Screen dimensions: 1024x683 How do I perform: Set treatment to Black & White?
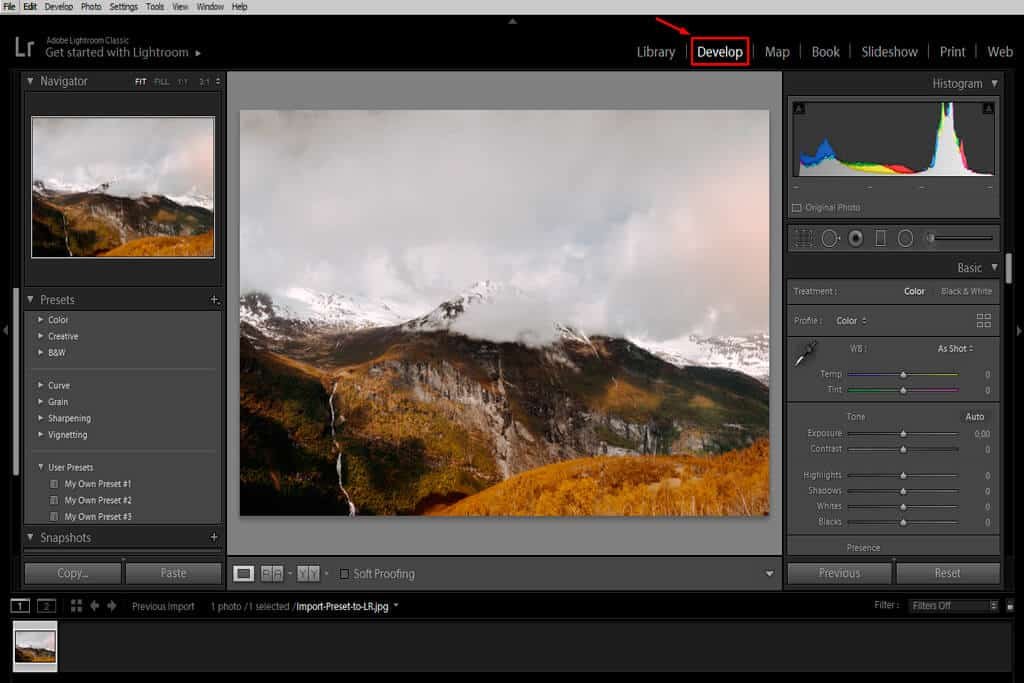click(966, 291)
